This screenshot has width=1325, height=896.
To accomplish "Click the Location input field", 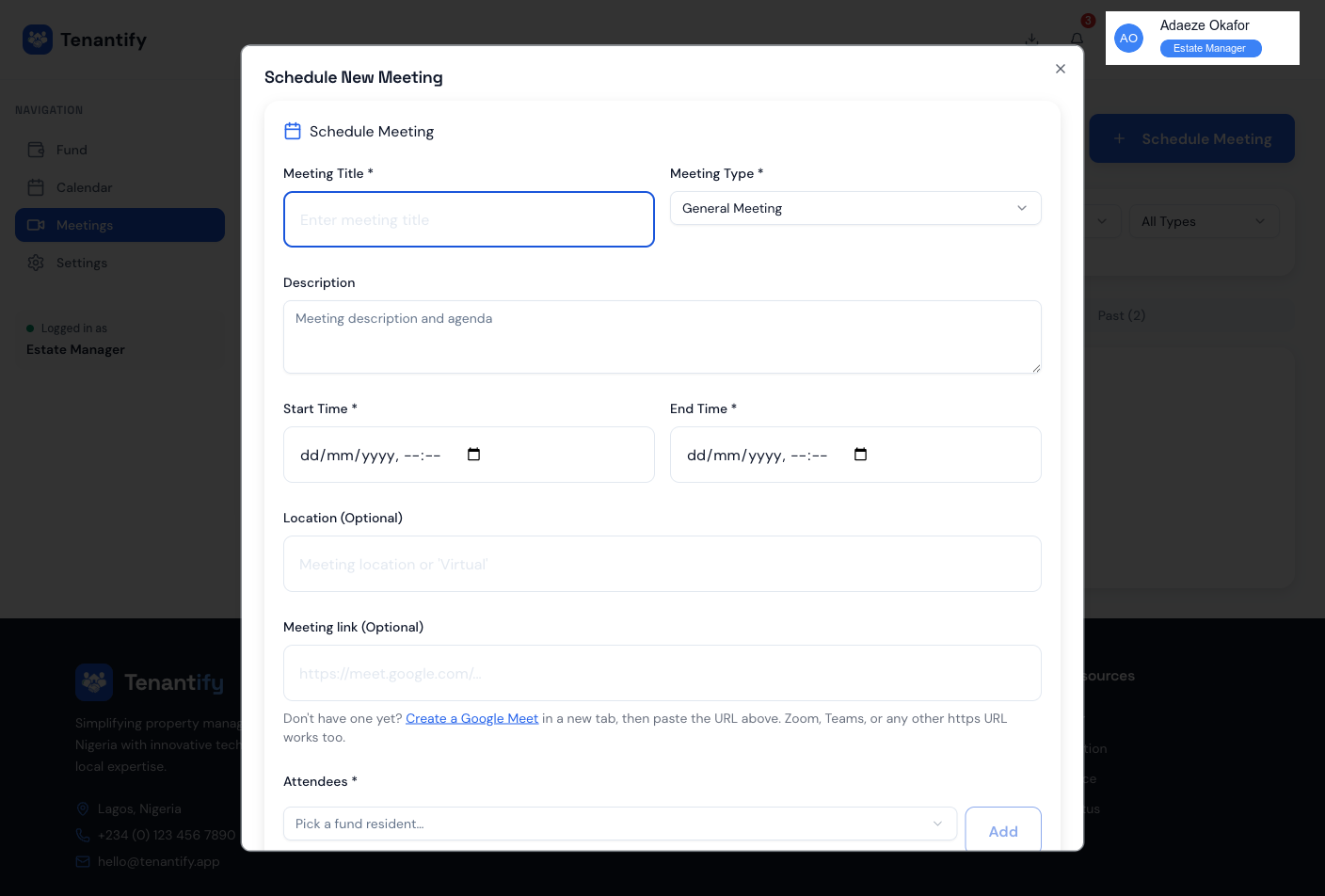I will click(x=662, y=564).
